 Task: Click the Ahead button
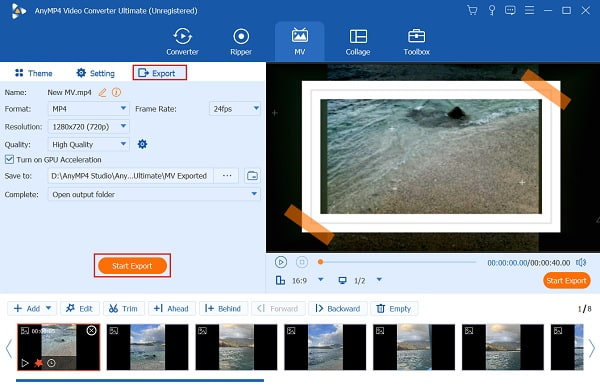click(172, 308)
